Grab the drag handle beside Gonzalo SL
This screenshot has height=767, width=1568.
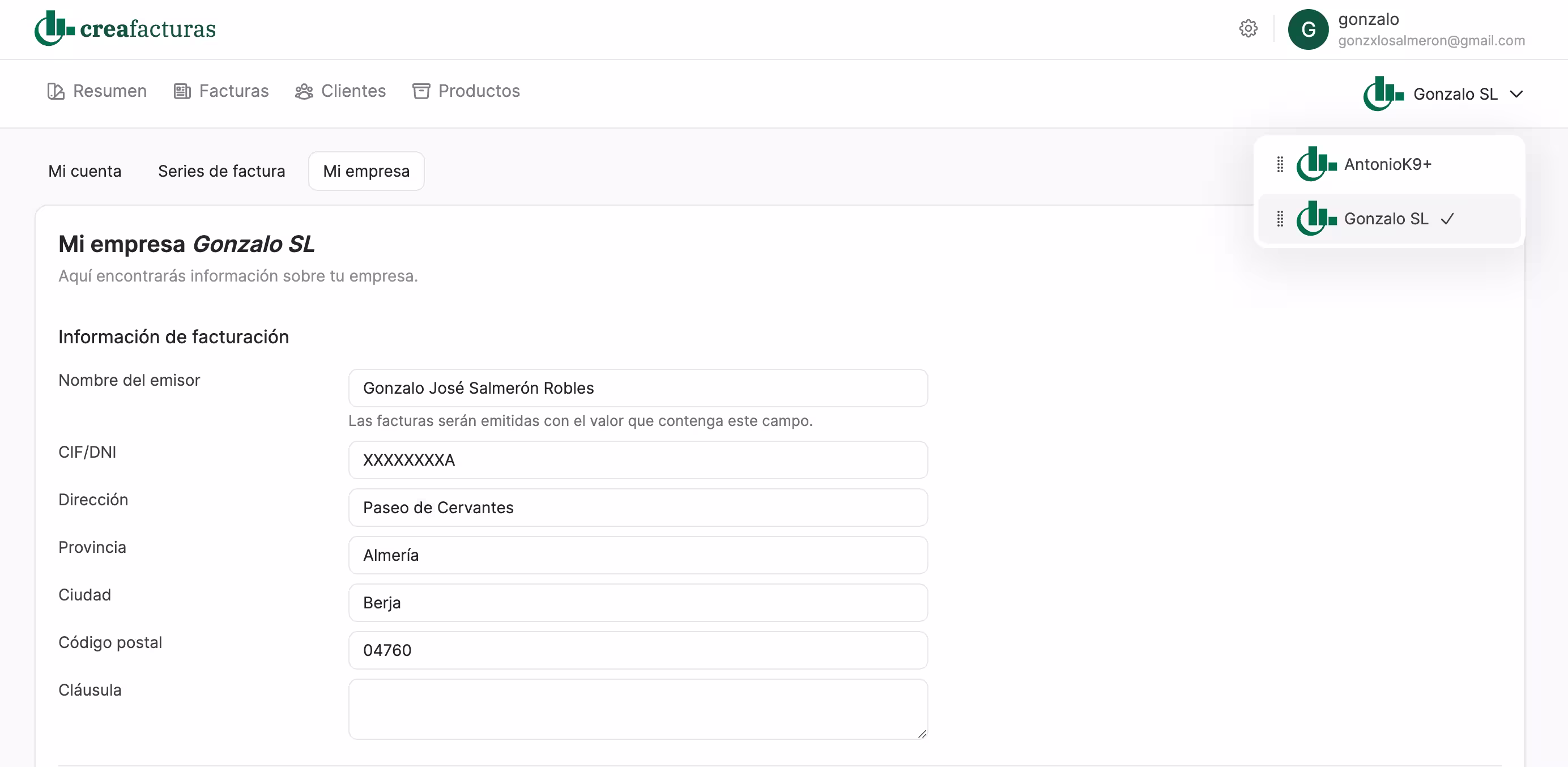tap(1280, 219)
